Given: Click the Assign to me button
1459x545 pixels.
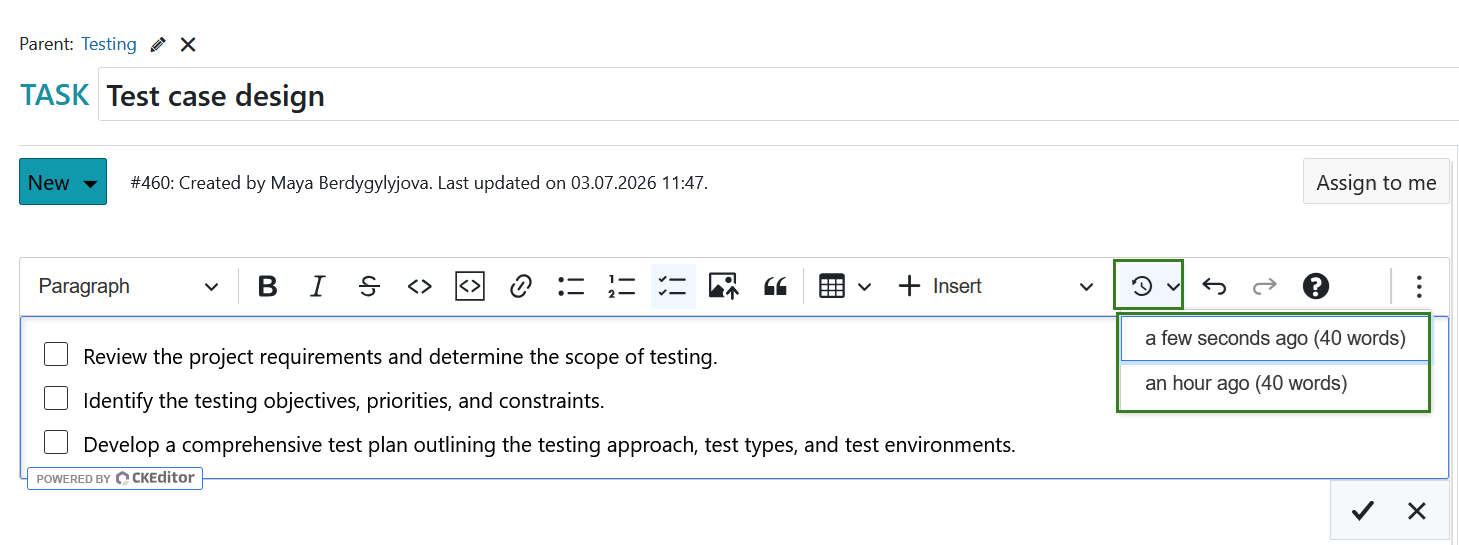Looking at the screenshot, I should pyautogui.click(x=1376, y=182).
